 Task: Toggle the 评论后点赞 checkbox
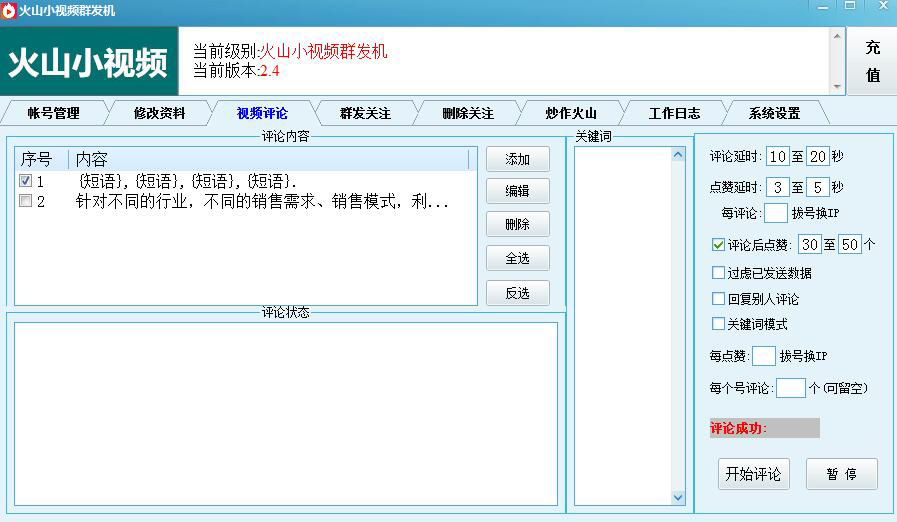718,245
